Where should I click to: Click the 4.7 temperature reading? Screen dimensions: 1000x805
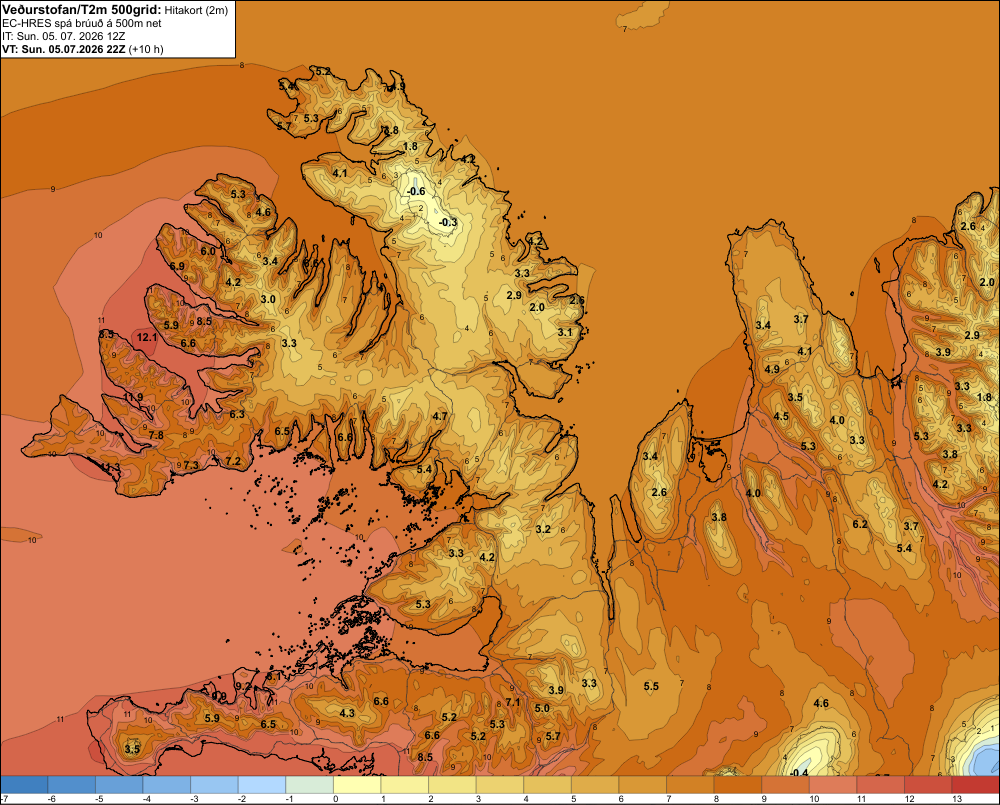coord(439,416)
